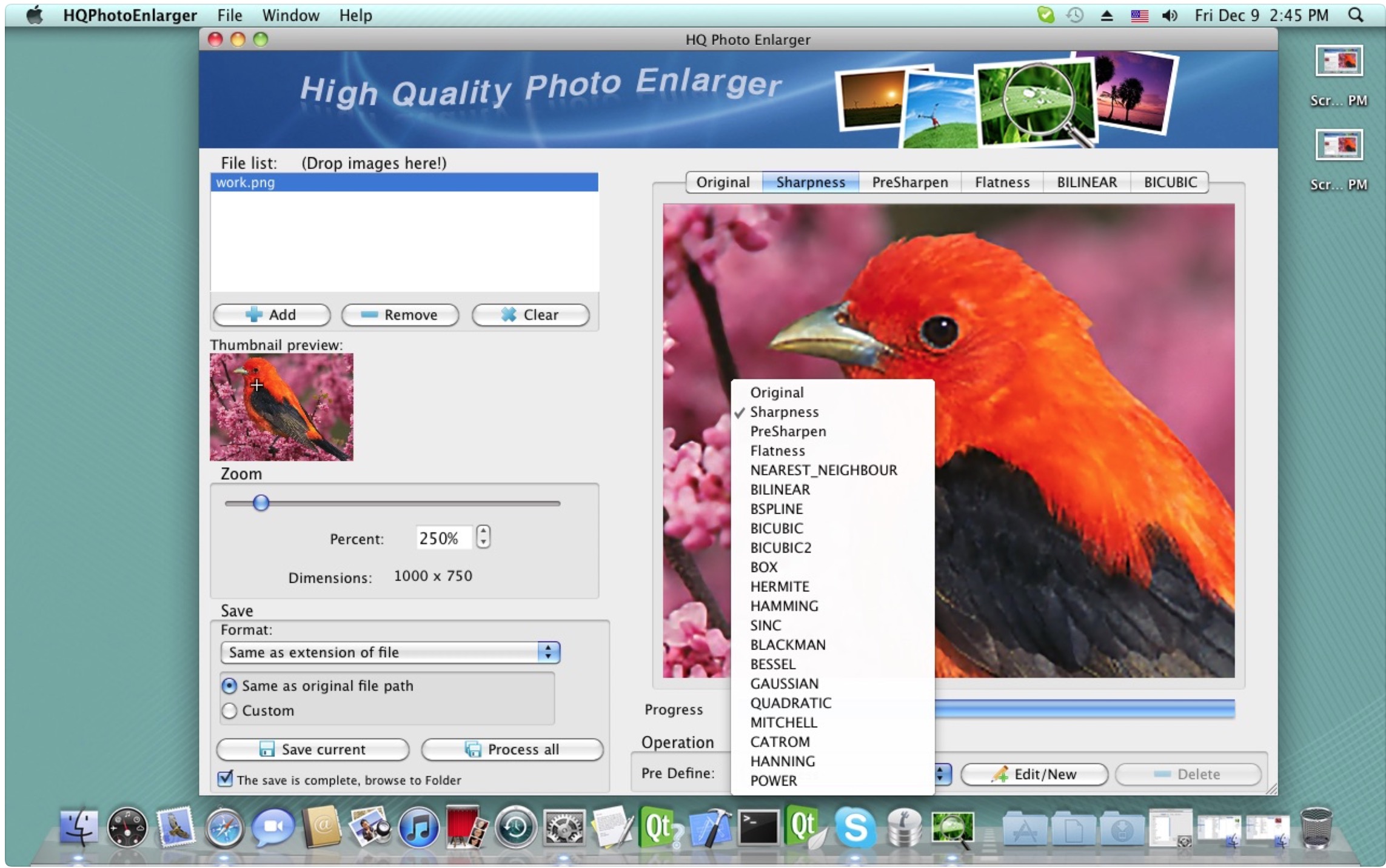
Task: Open the Time Machine menu bar icon
Action: tap(1075, 15)
